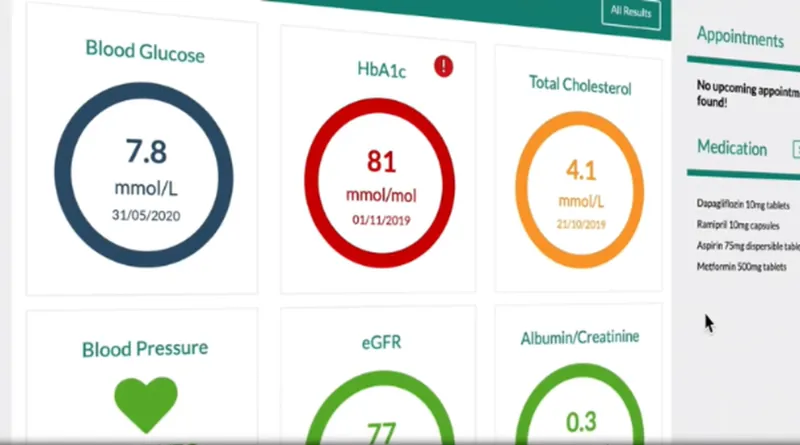Select the HbA1c 81 mmol/mol gauge

point(380,183)
